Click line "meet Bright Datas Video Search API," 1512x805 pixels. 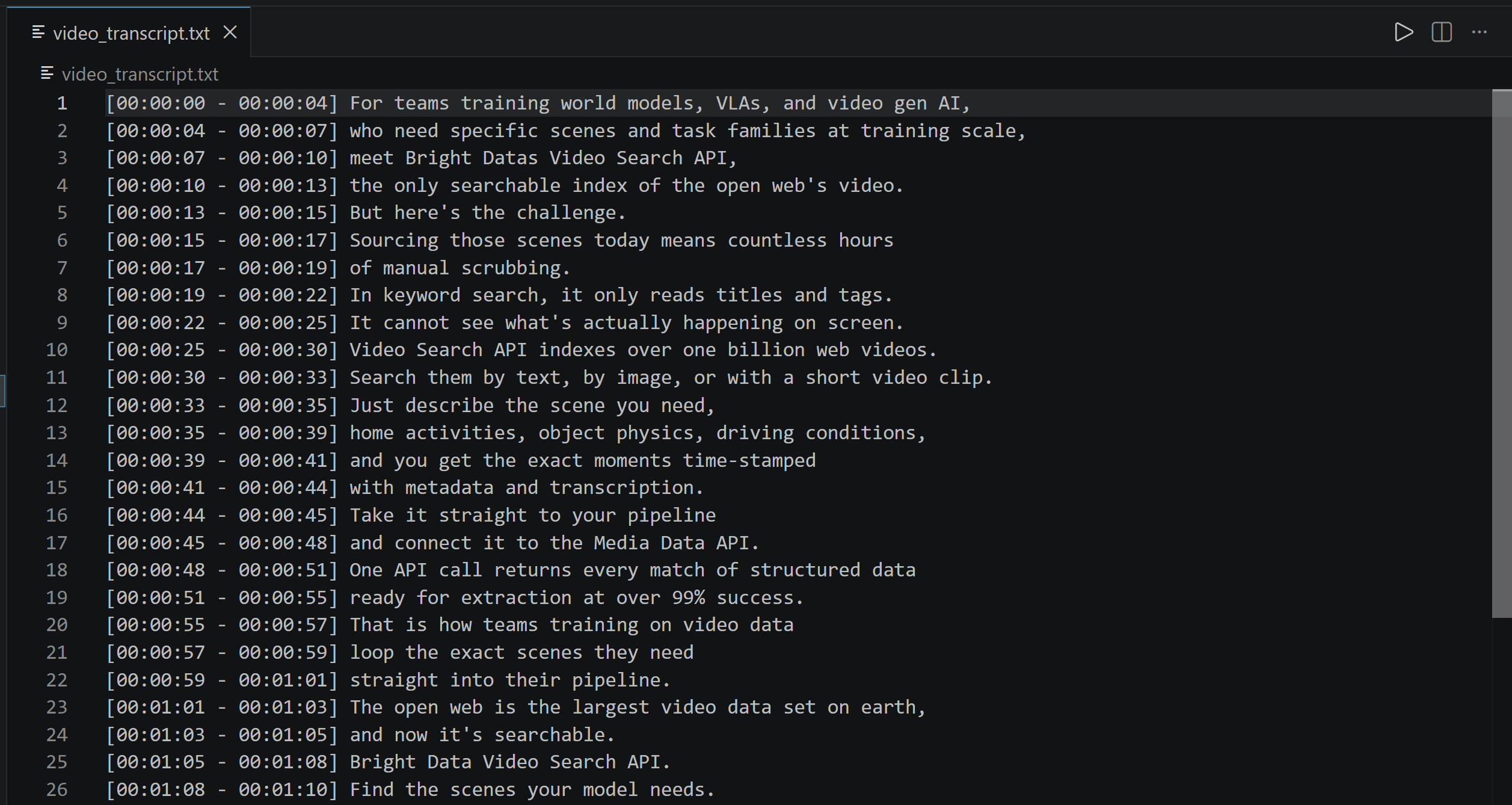544,158
